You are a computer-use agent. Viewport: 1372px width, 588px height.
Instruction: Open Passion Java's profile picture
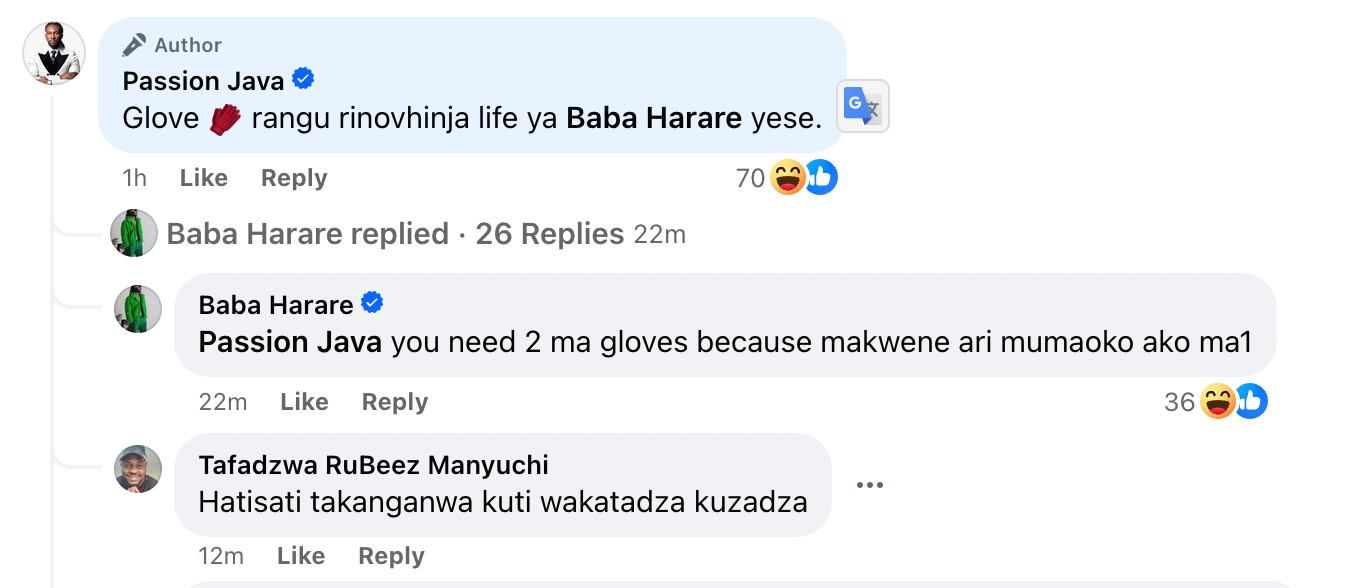[x=54, y=53]
